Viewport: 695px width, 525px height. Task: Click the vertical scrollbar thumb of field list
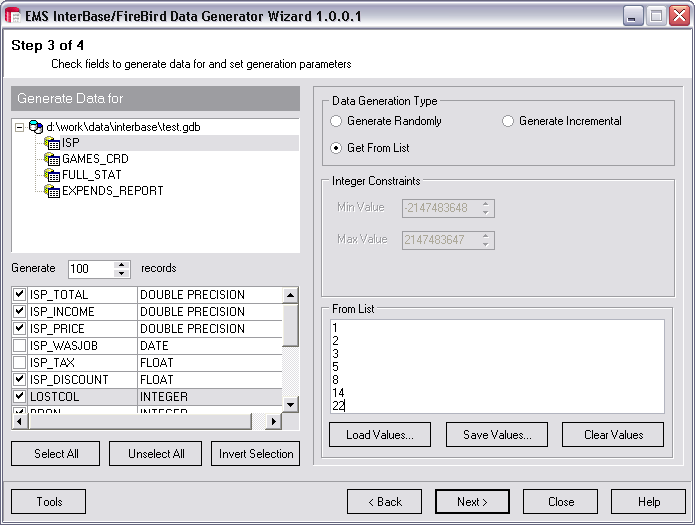(x=290, y=325)
